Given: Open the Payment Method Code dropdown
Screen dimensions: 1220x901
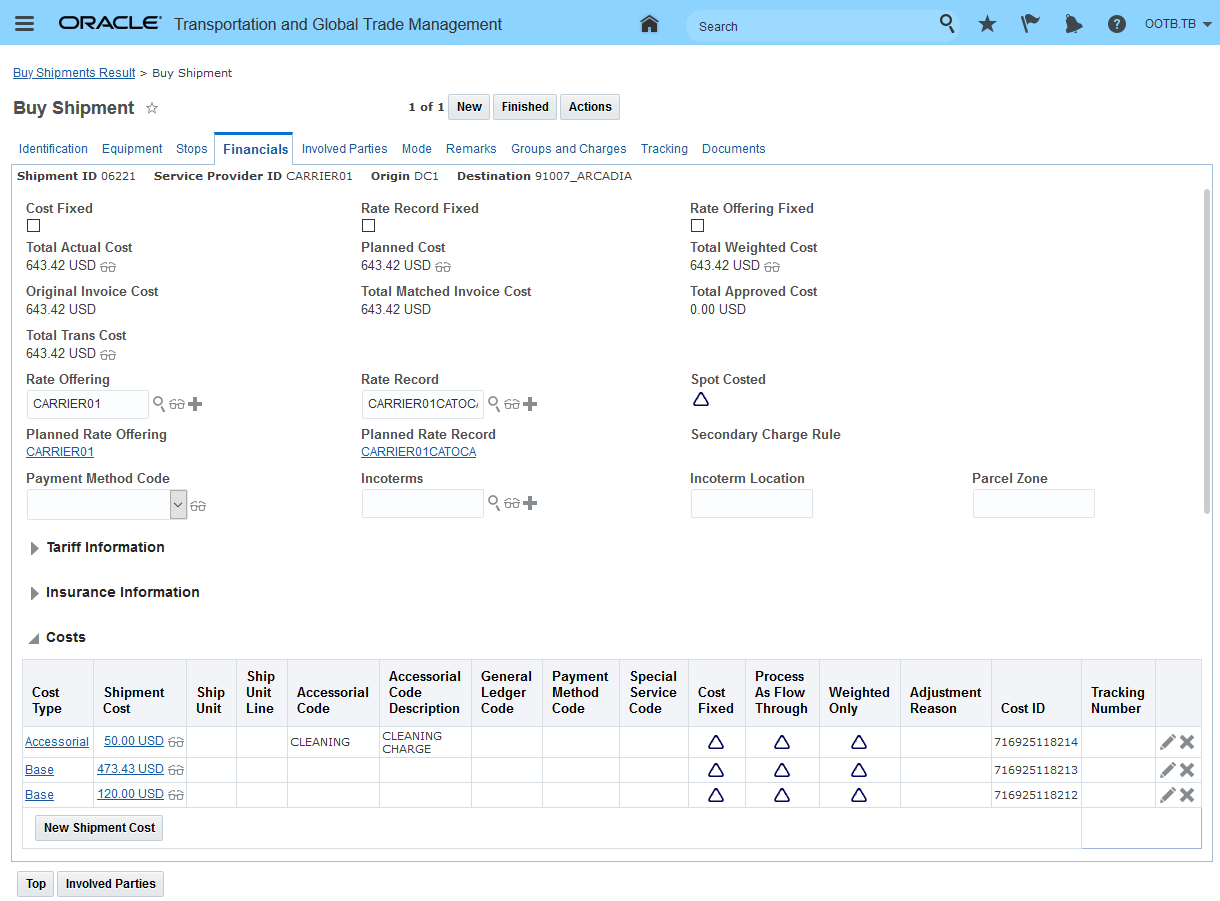Looking at the screenshot, I should coord(178,505).
